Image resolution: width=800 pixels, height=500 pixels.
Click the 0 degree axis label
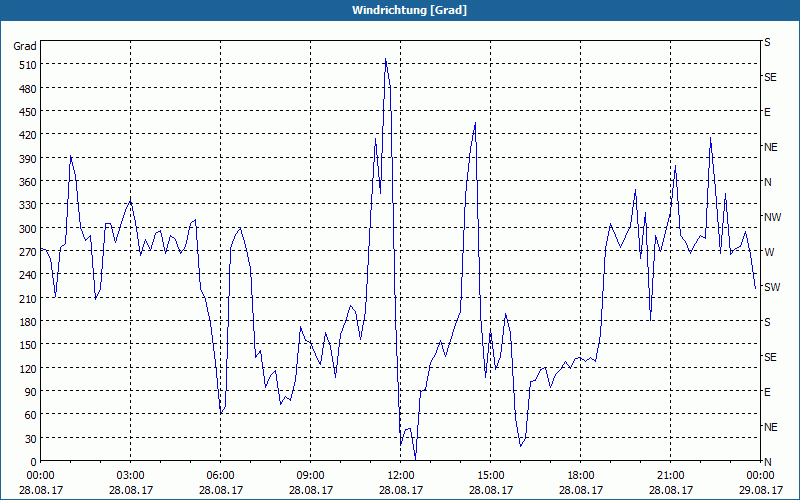(33, 462)
